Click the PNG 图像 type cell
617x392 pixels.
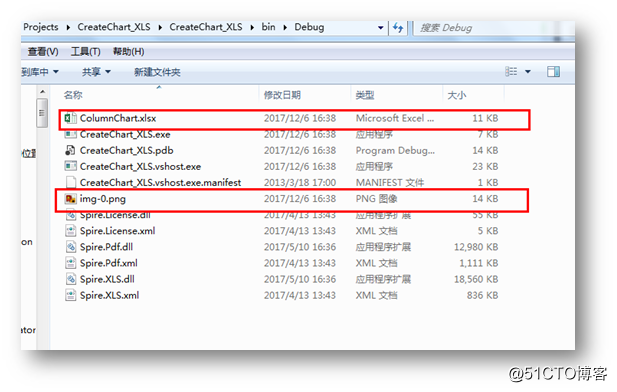click(377, 199)
